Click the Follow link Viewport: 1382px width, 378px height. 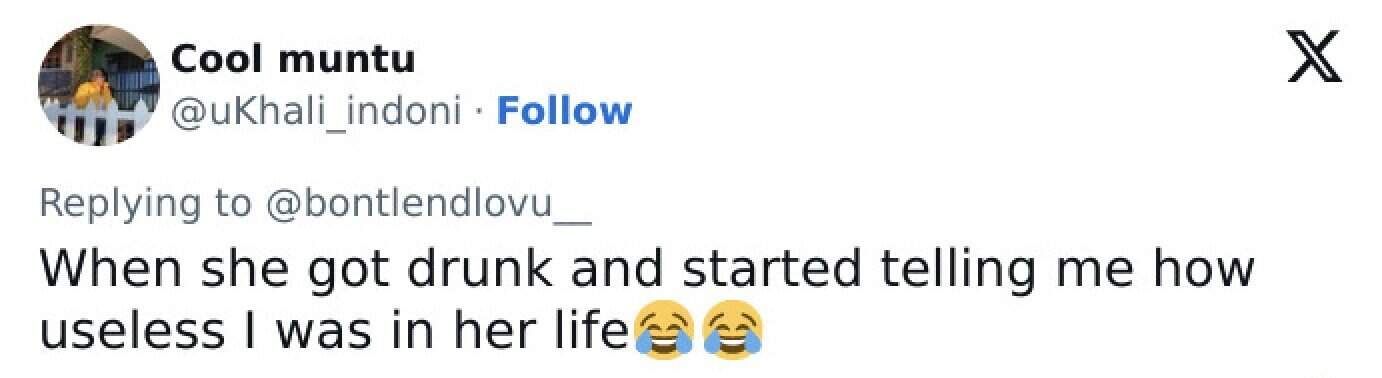(x=564, y=110)
